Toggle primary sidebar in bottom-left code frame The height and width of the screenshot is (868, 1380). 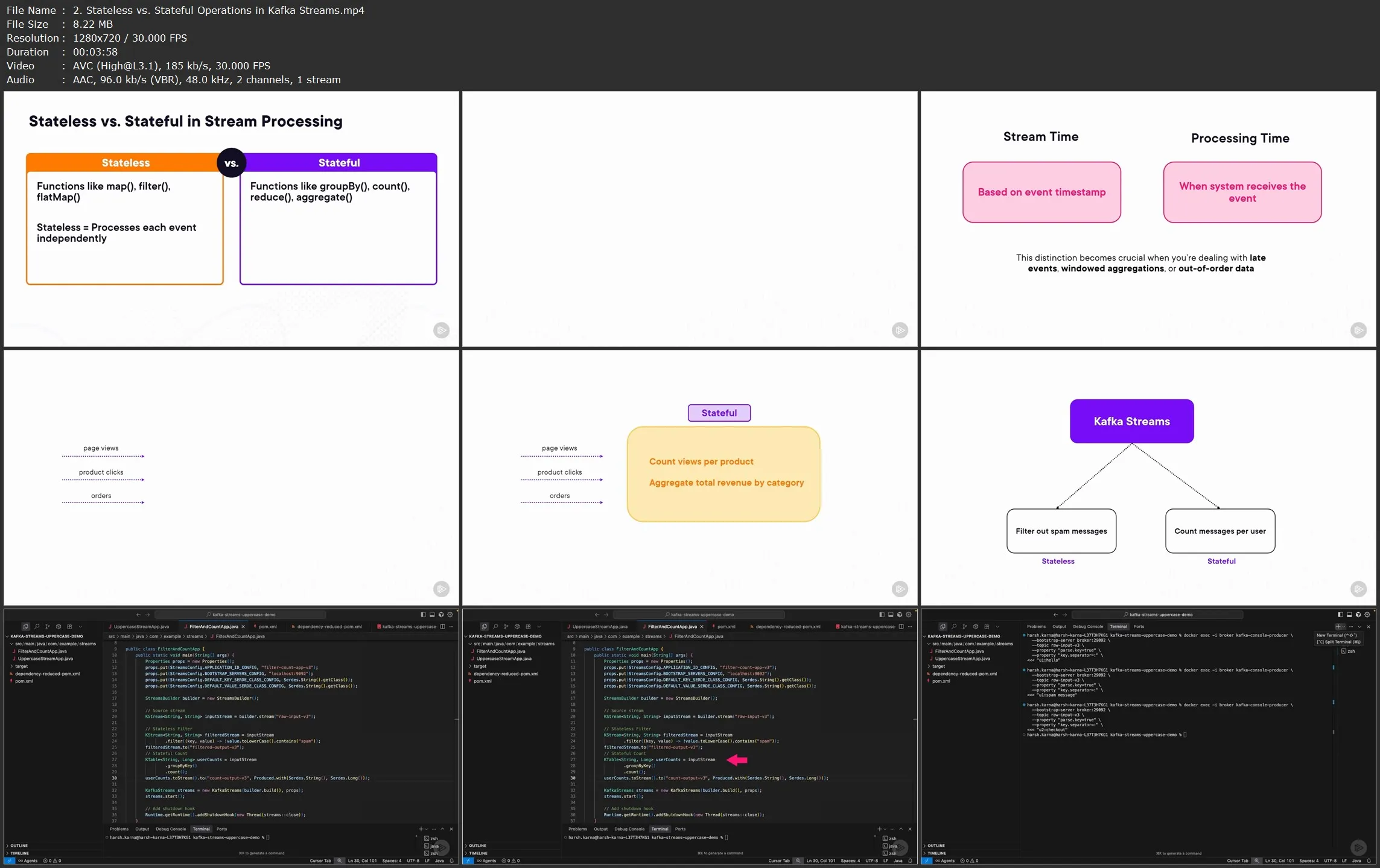pyautogui.click(x=423, y=615)
